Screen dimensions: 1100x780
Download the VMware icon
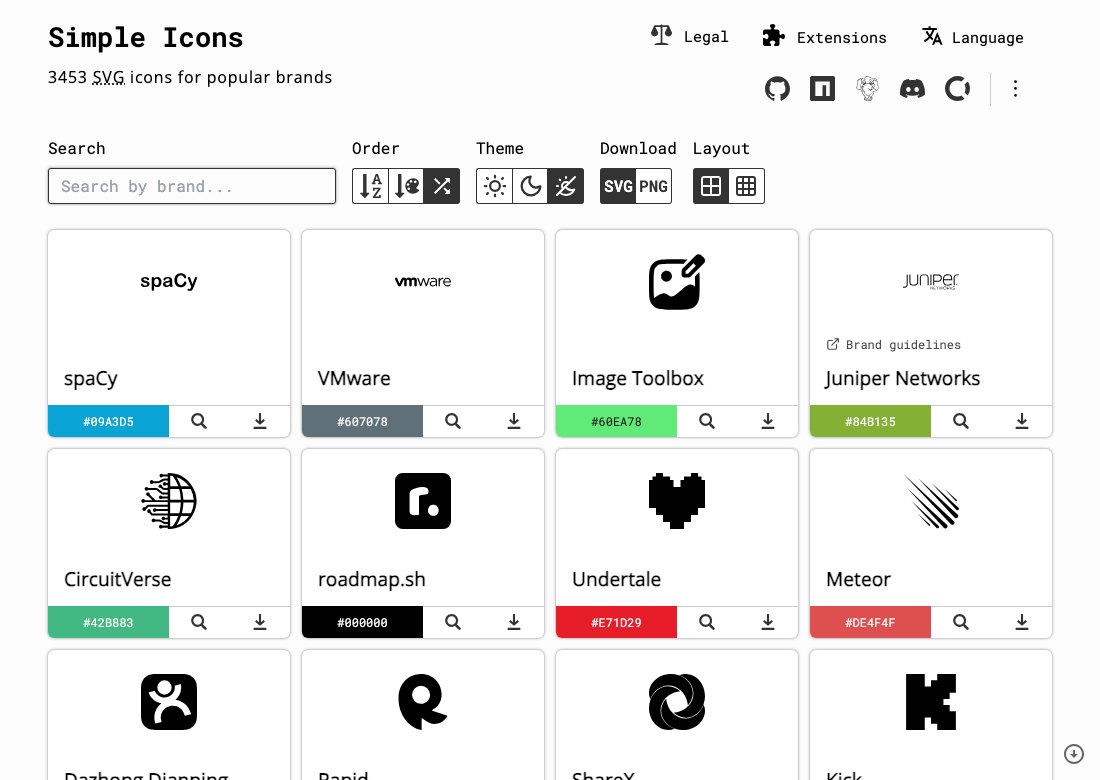pyautogui.click(x=514, y=422)
